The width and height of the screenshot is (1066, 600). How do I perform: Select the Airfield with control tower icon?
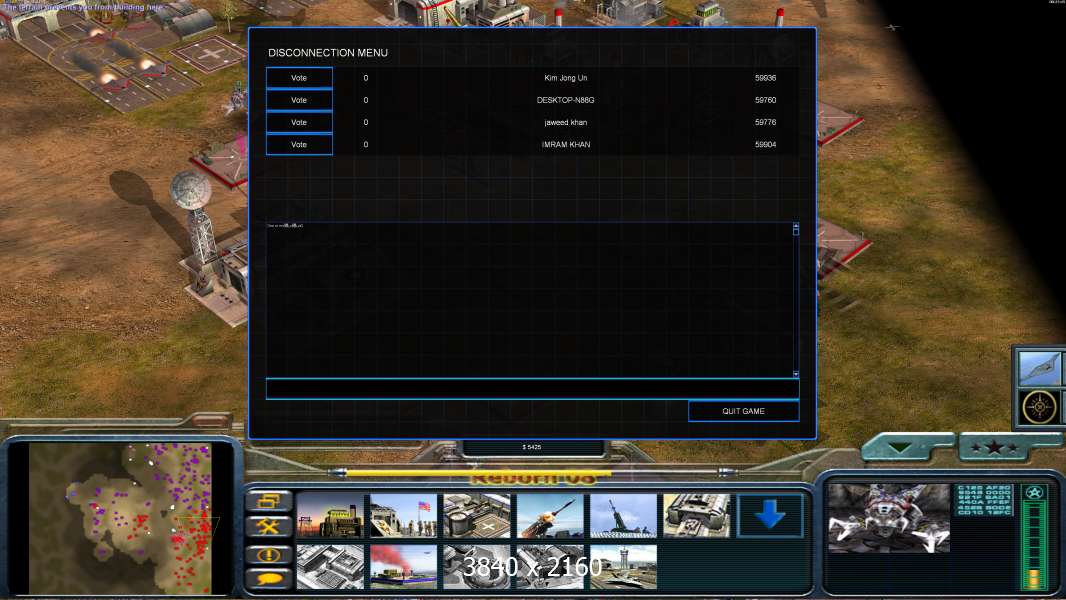623,566
